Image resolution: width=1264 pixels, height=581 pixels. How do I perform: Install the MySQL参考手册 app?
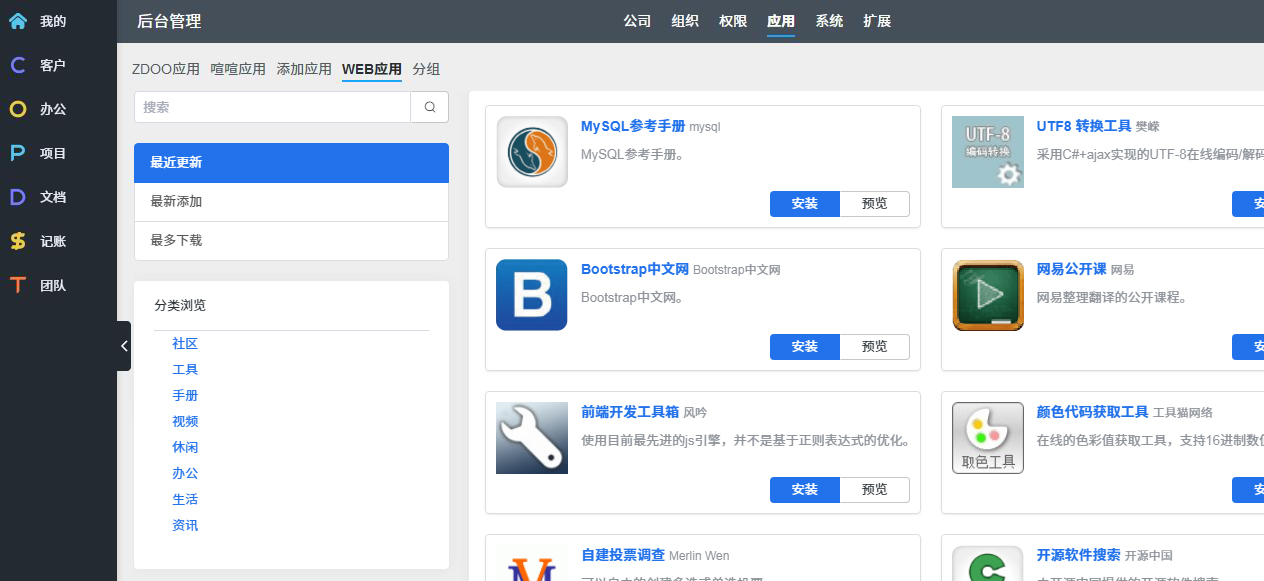(x=804, y=204)
